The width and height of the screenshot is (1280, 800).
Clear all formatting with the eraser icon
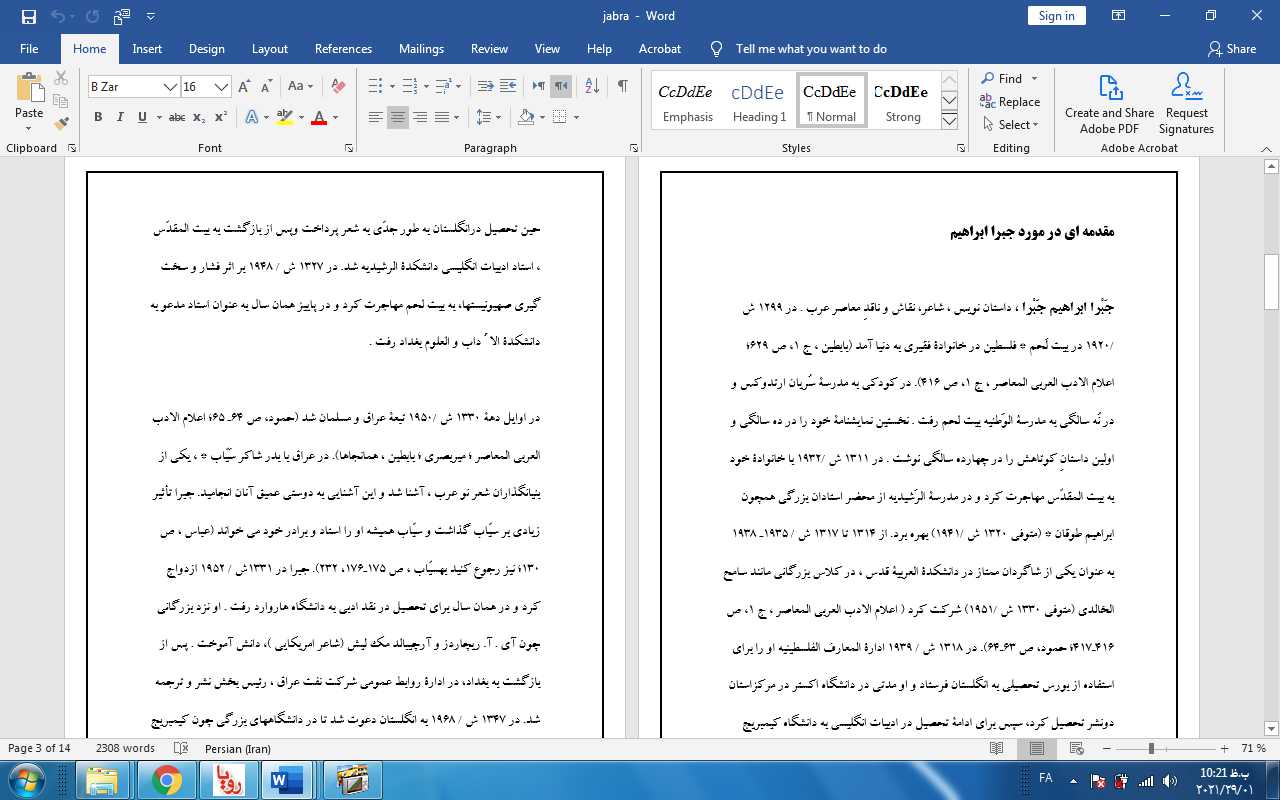(338, 87)
